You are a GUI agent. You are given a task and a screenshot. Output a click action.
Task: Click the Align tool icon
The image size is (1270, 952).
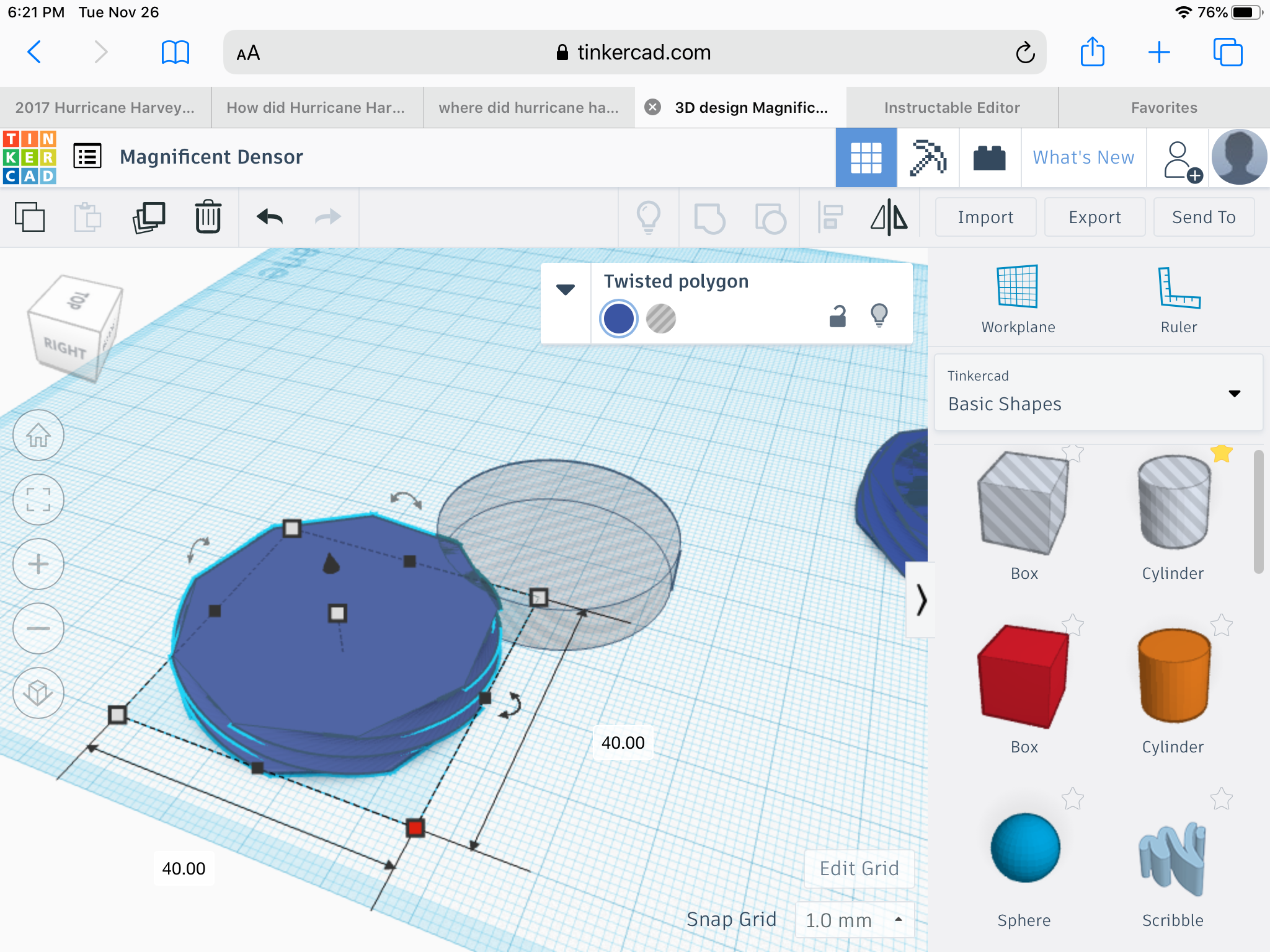click(830, 218)
